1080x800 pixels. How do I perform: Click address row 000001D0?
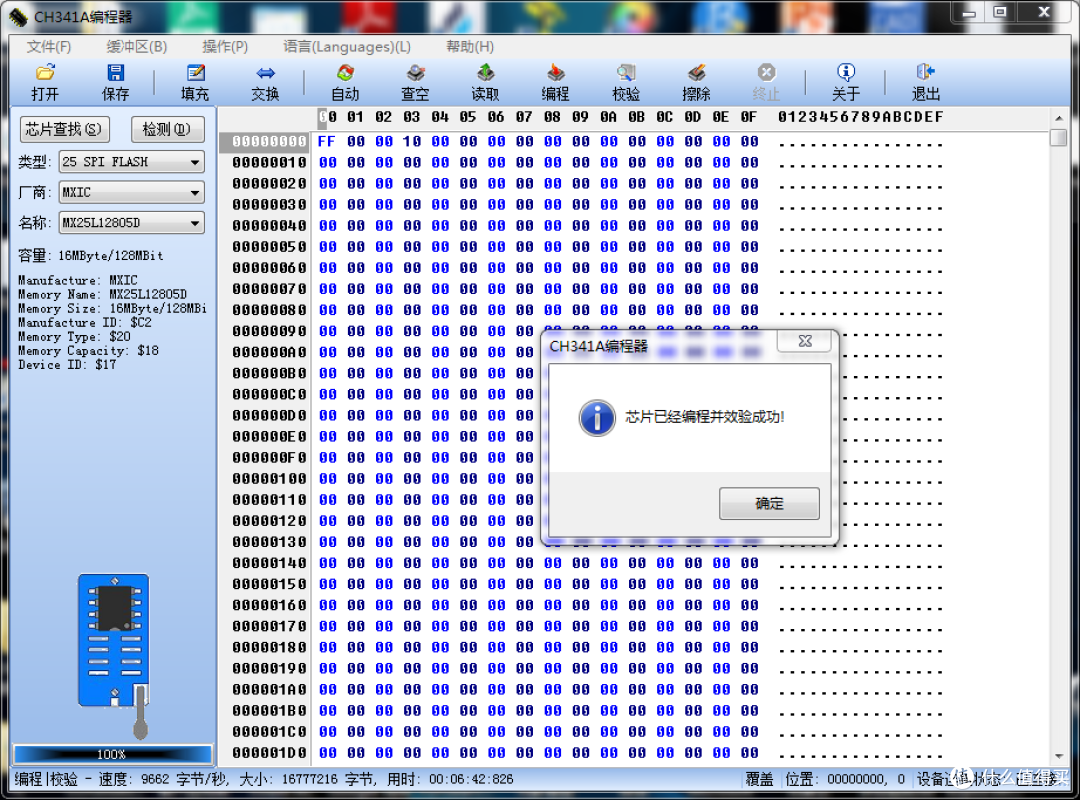pyautogui.click(x=269, y=752)
